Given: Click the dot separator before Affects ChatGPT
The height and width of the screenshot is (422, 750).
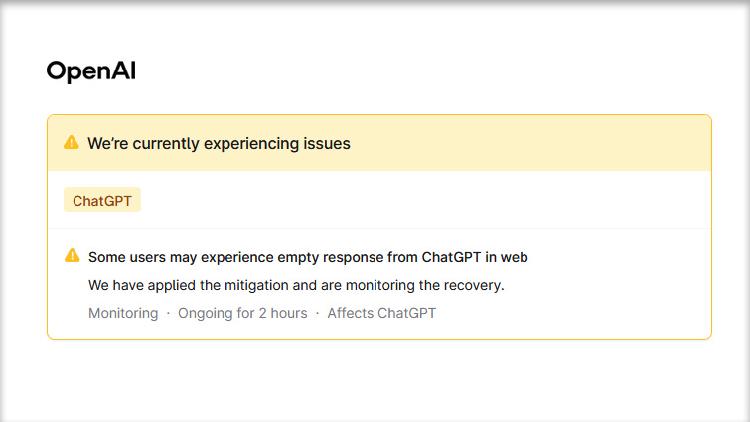Looking at the screenshot, I should click(317, 313).
